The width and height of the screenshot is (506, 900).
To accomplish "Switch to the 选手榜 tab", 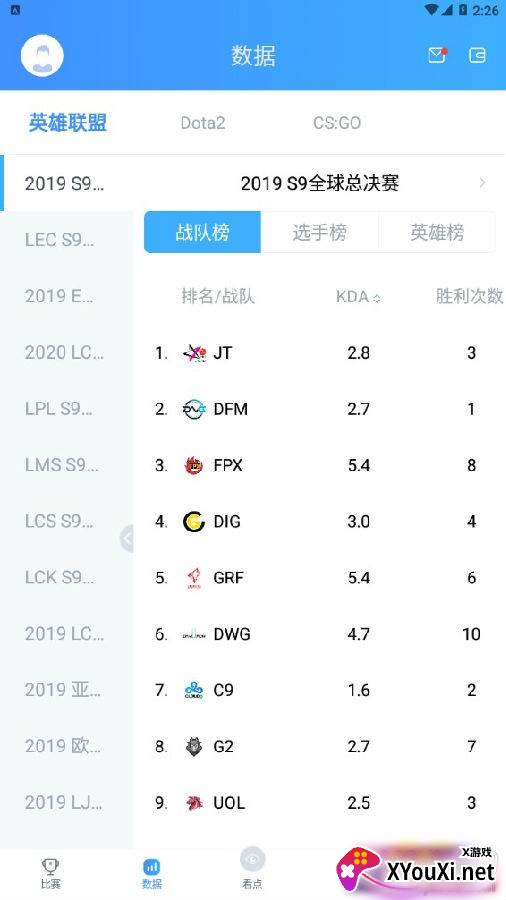I will tap(320, 232).
